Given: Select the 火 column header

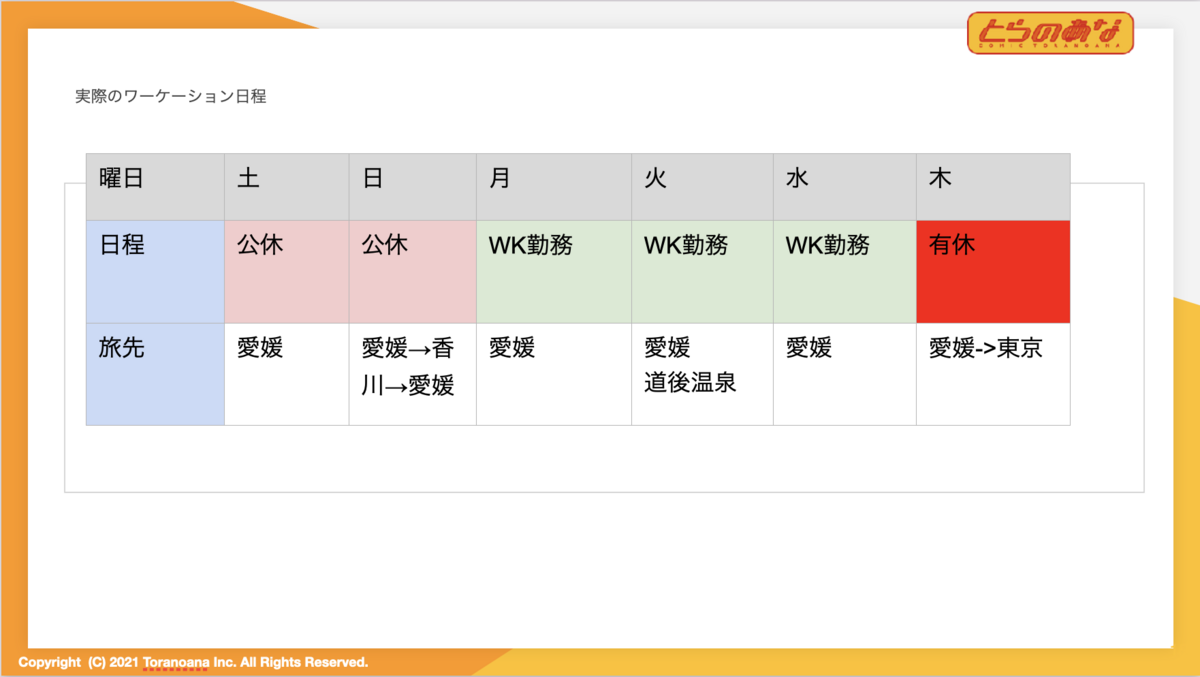Looking at the screenshot, I should [702, 187].
